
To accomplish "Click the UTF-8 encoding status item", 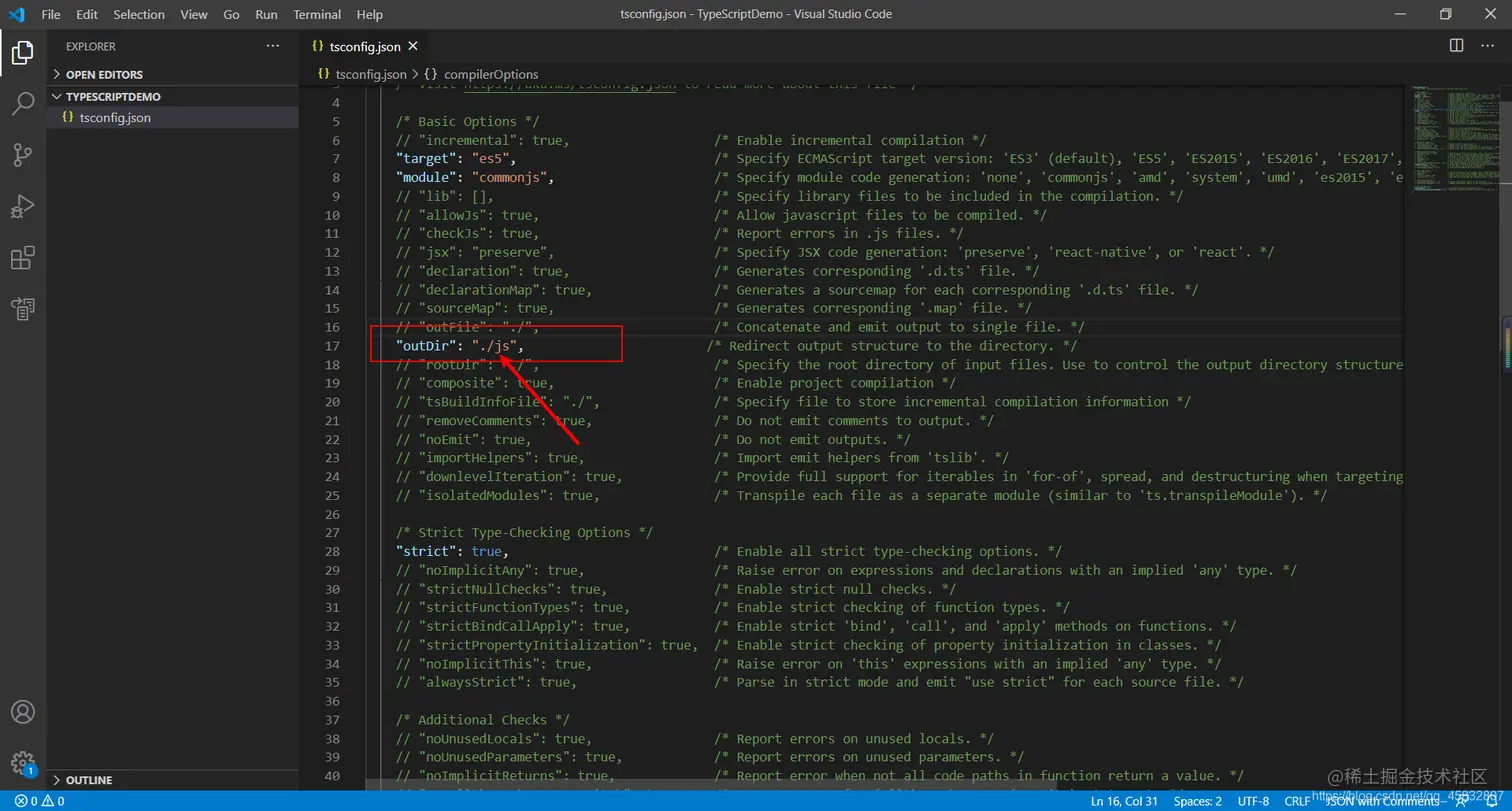I will 1254,801.
